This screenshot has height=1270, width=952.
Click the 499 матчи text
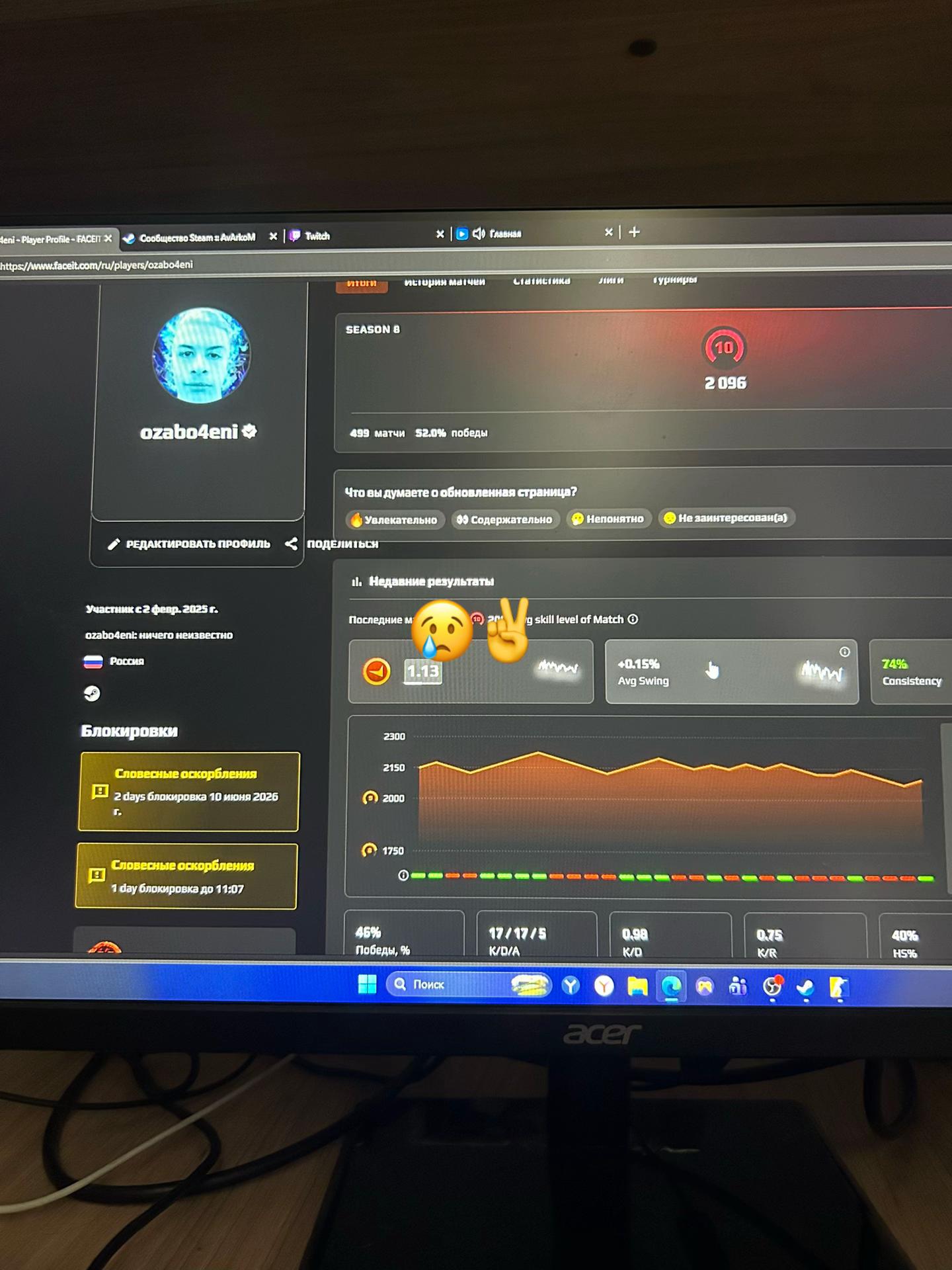point(377,433)
